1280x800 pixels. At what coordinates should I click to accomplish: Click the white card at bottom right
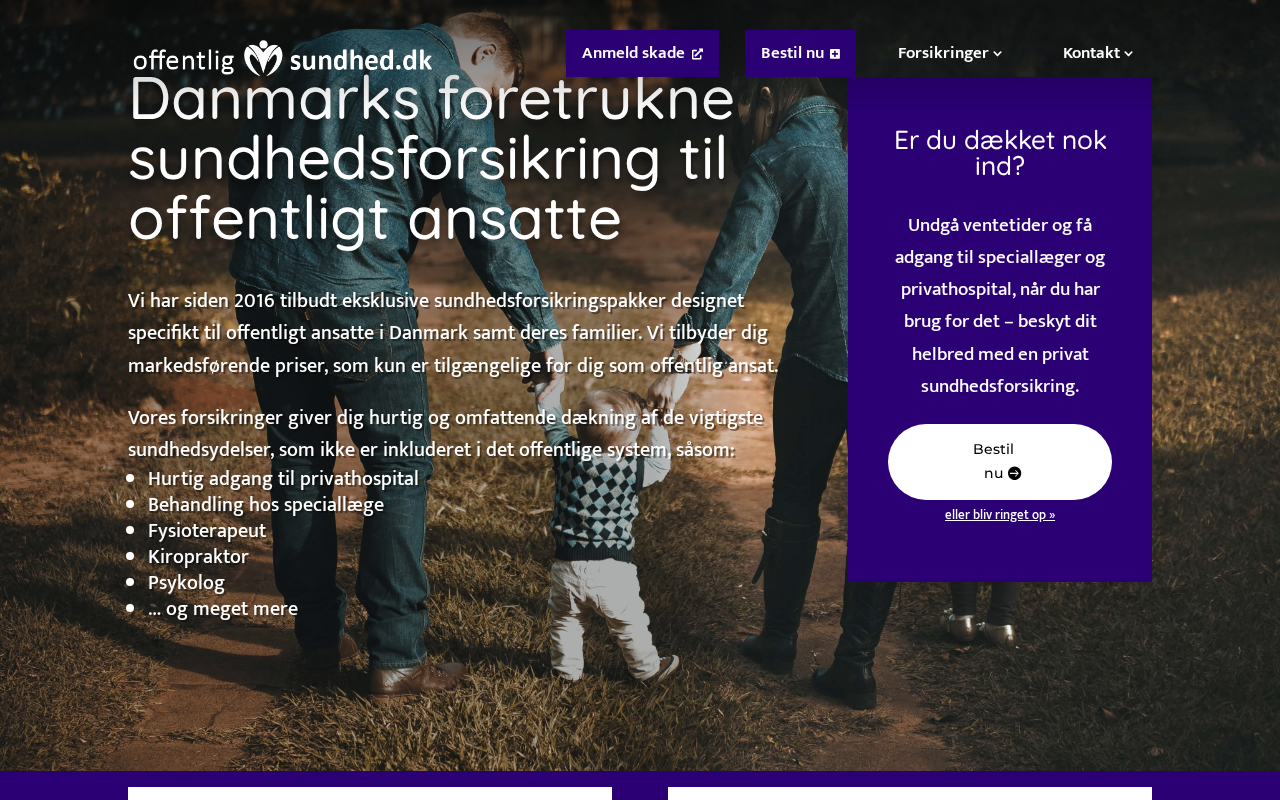click(x=910, y=794)
